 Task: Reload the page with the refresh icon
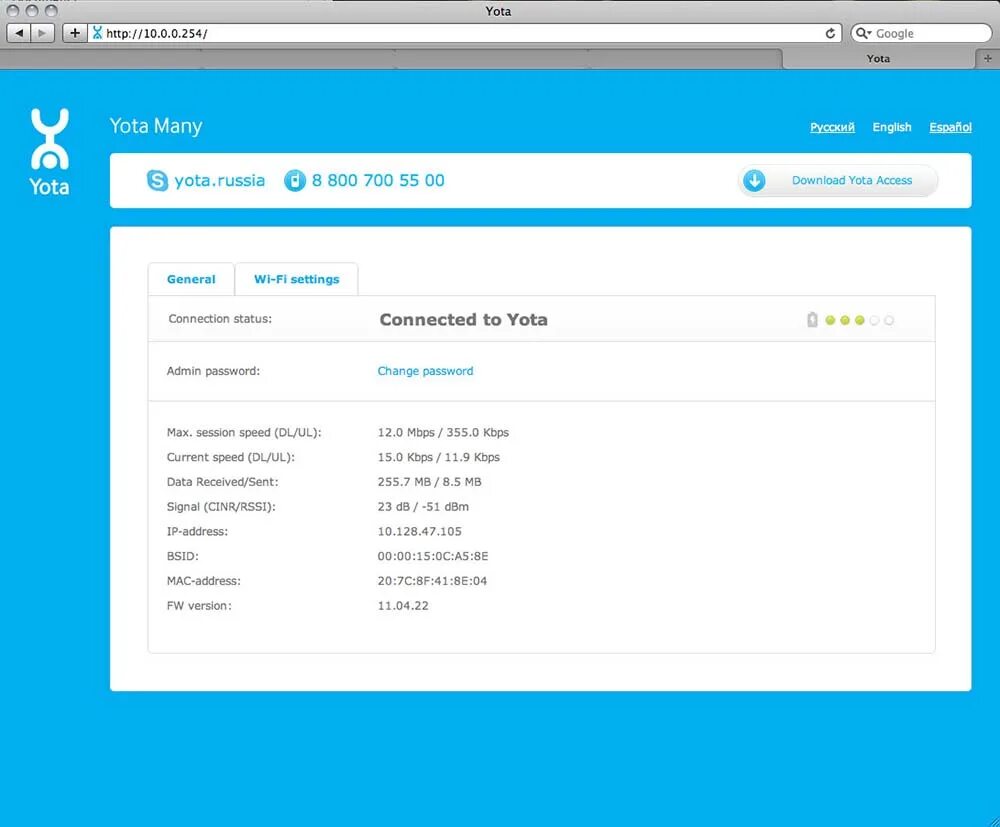point(830,33)
